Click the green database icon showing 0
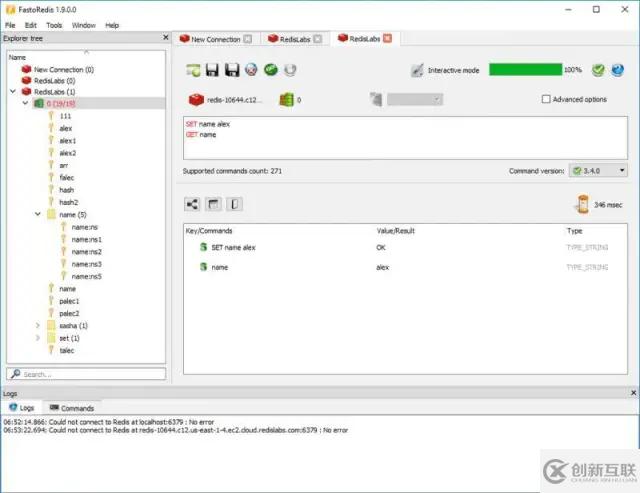The image size is (640, 493). point(287,100)
